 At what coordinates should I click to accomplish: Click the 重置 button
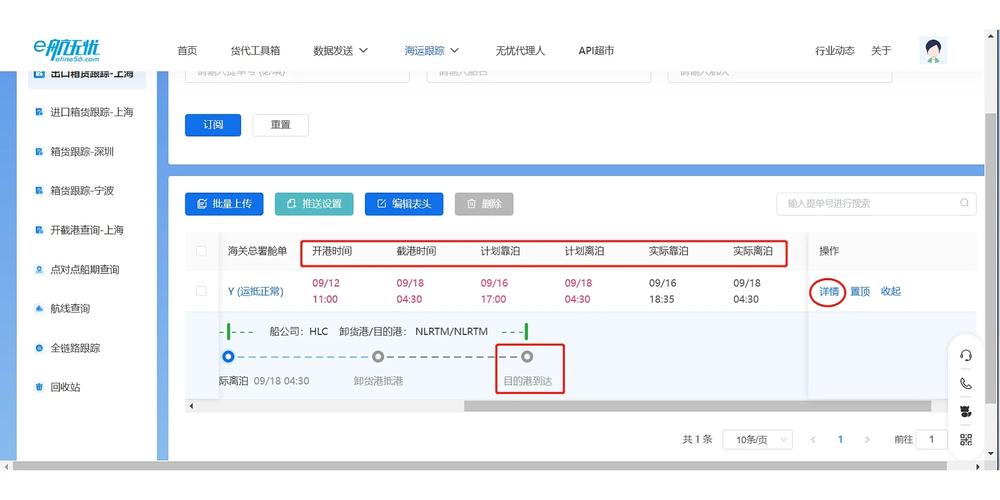click(281, 125)
